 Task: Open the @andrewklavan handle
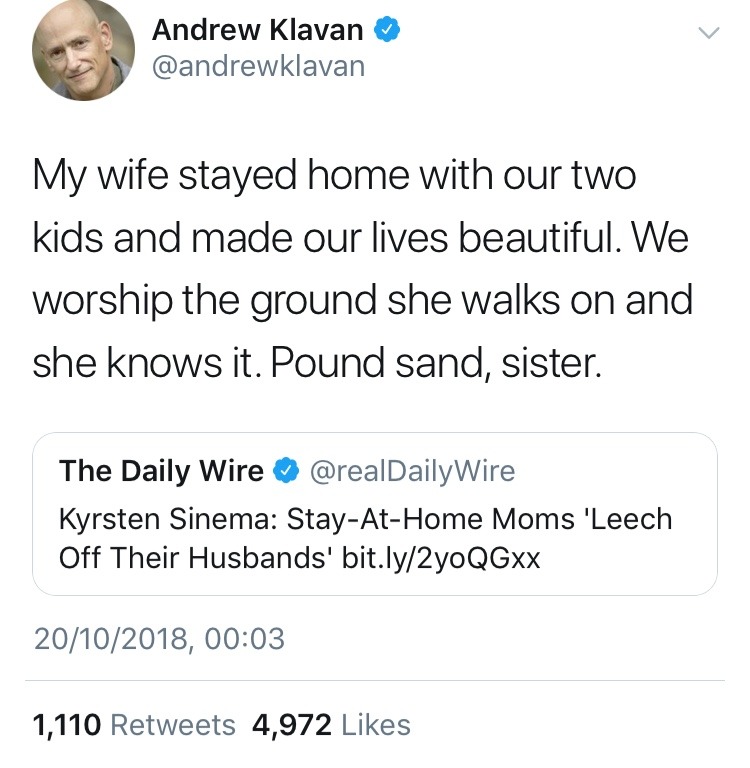[258, 67]
